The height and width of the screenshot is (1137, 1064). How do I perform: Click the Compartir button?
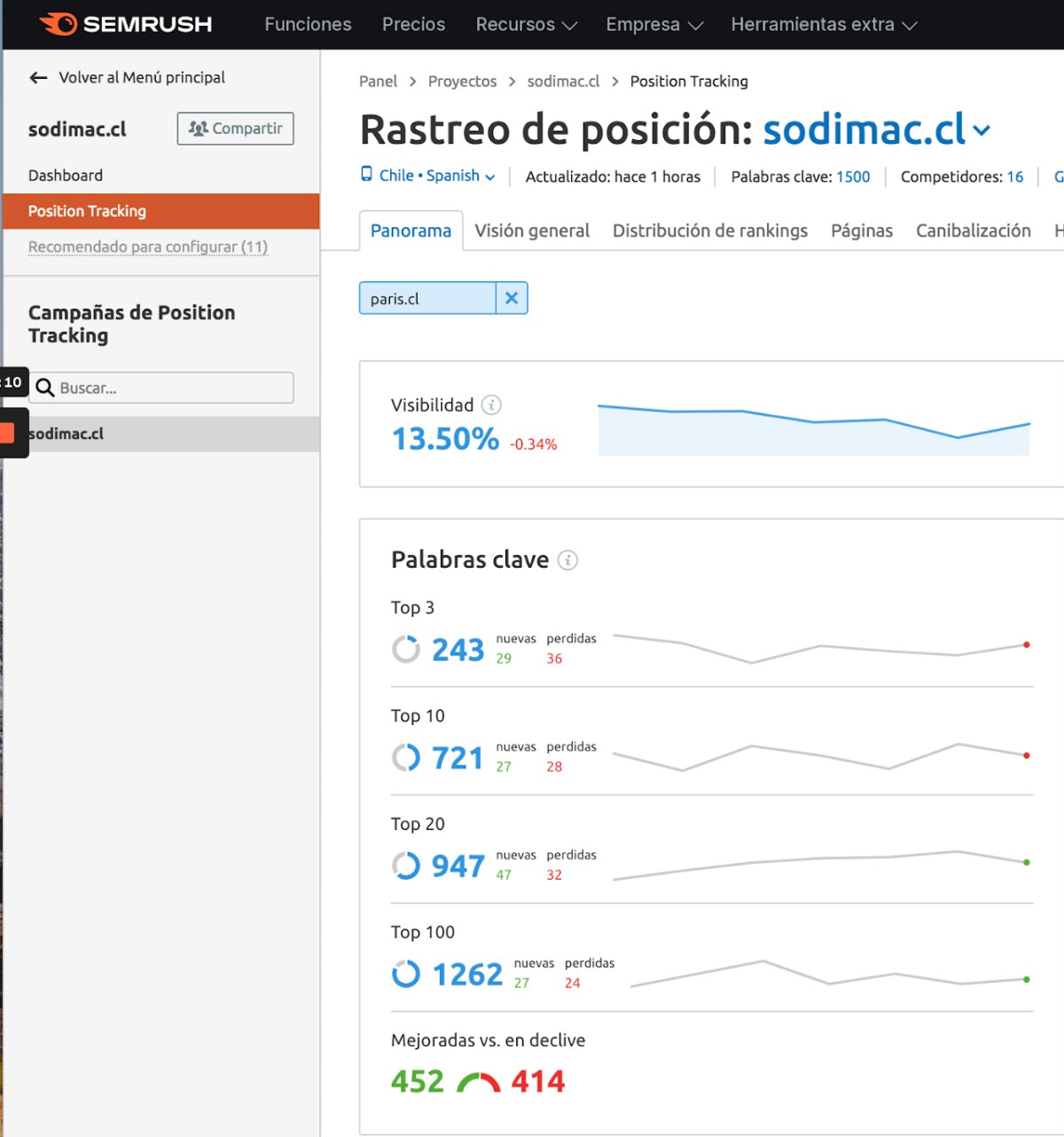click(235, 129)
